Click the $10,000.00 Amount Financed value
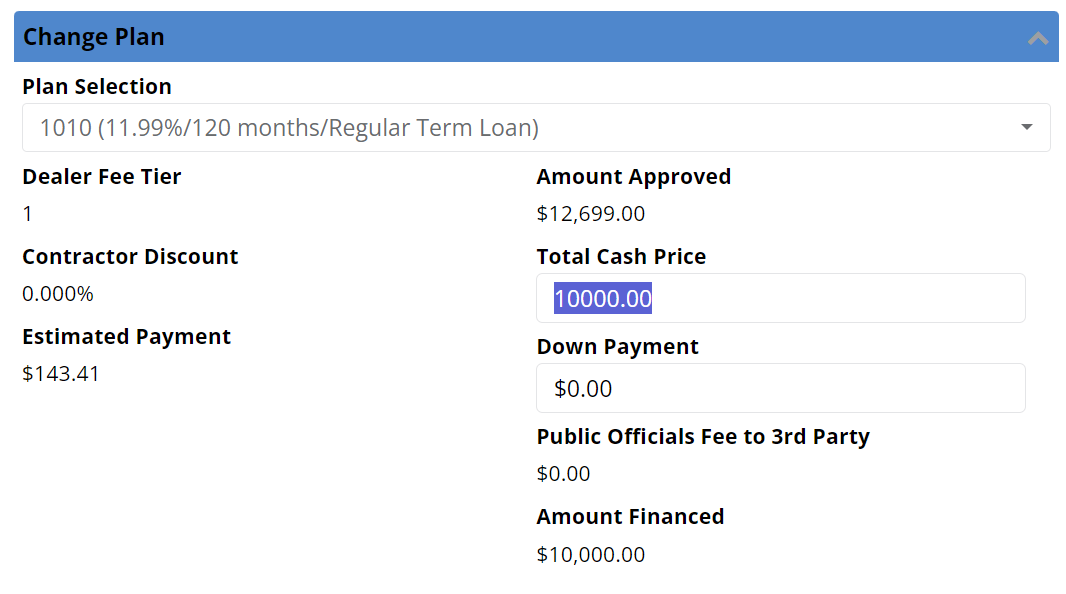1066x594 pixels. tap(591, 554)
